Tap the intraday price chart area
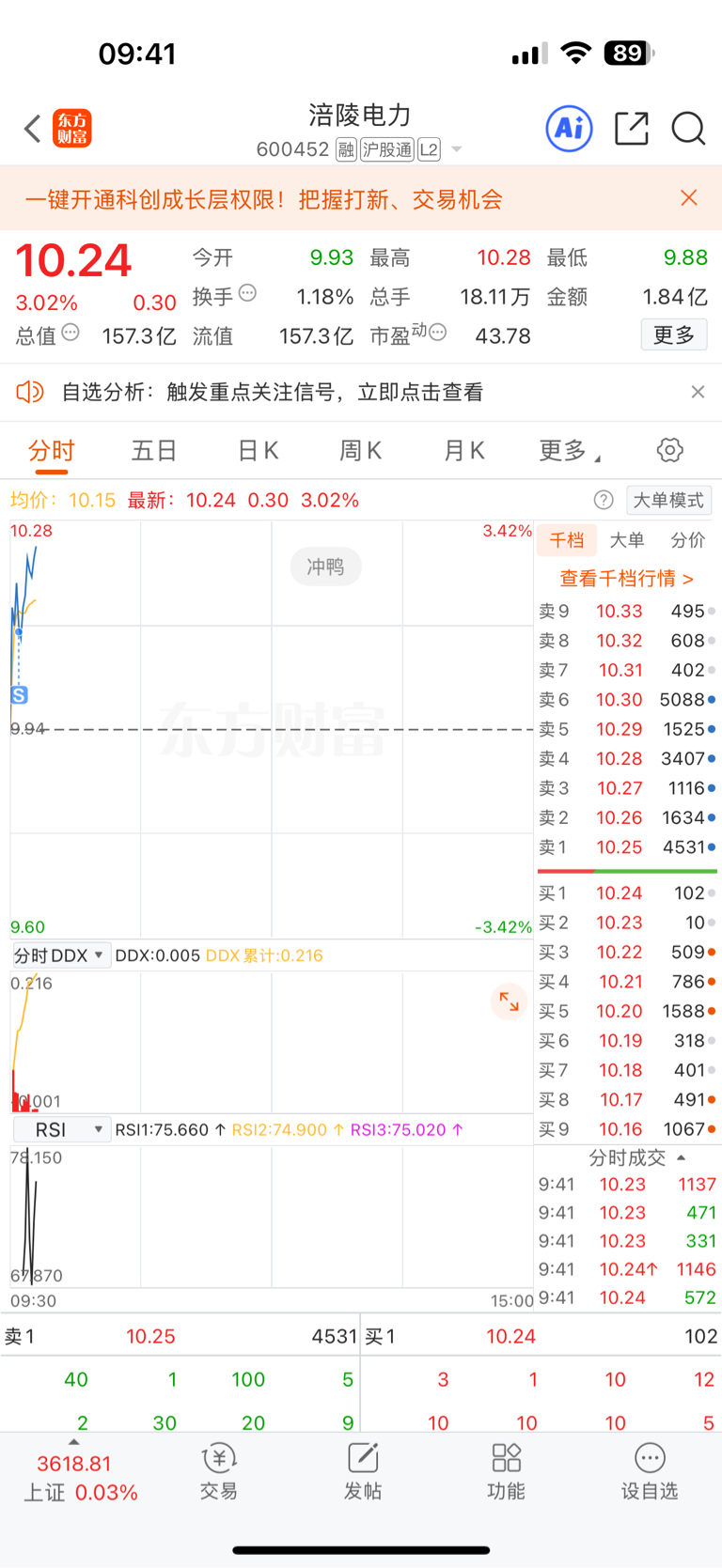Screen dimensions: 722x1568 point(272,729)
